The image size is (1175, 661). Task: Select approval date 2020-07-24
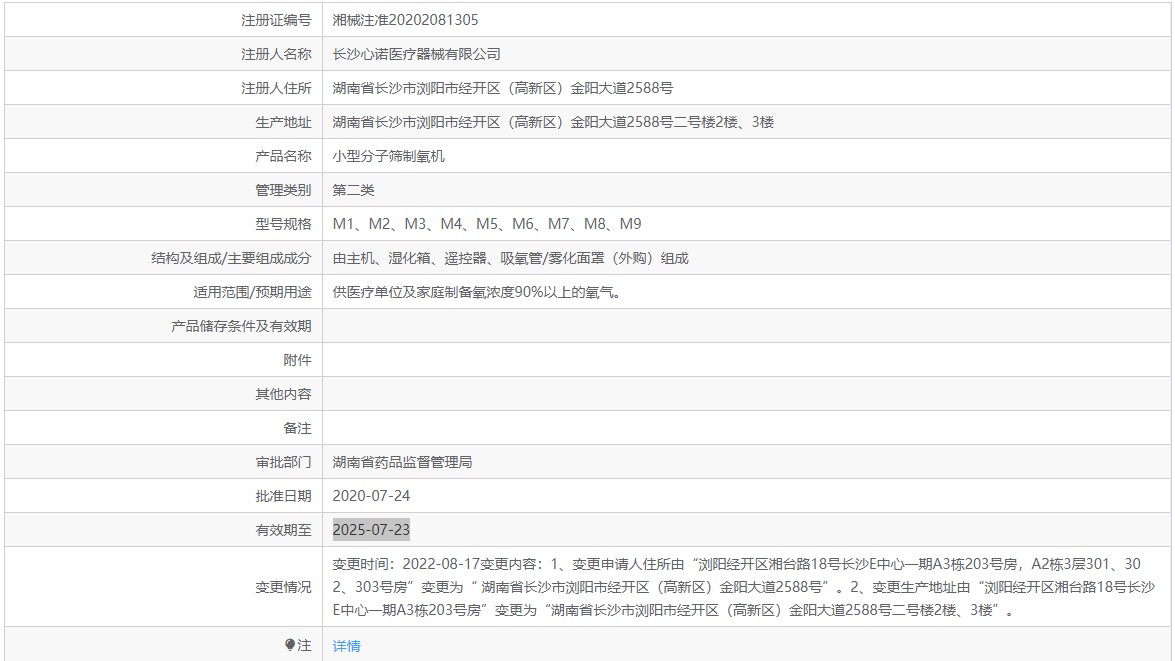click(x=371, y=495)
